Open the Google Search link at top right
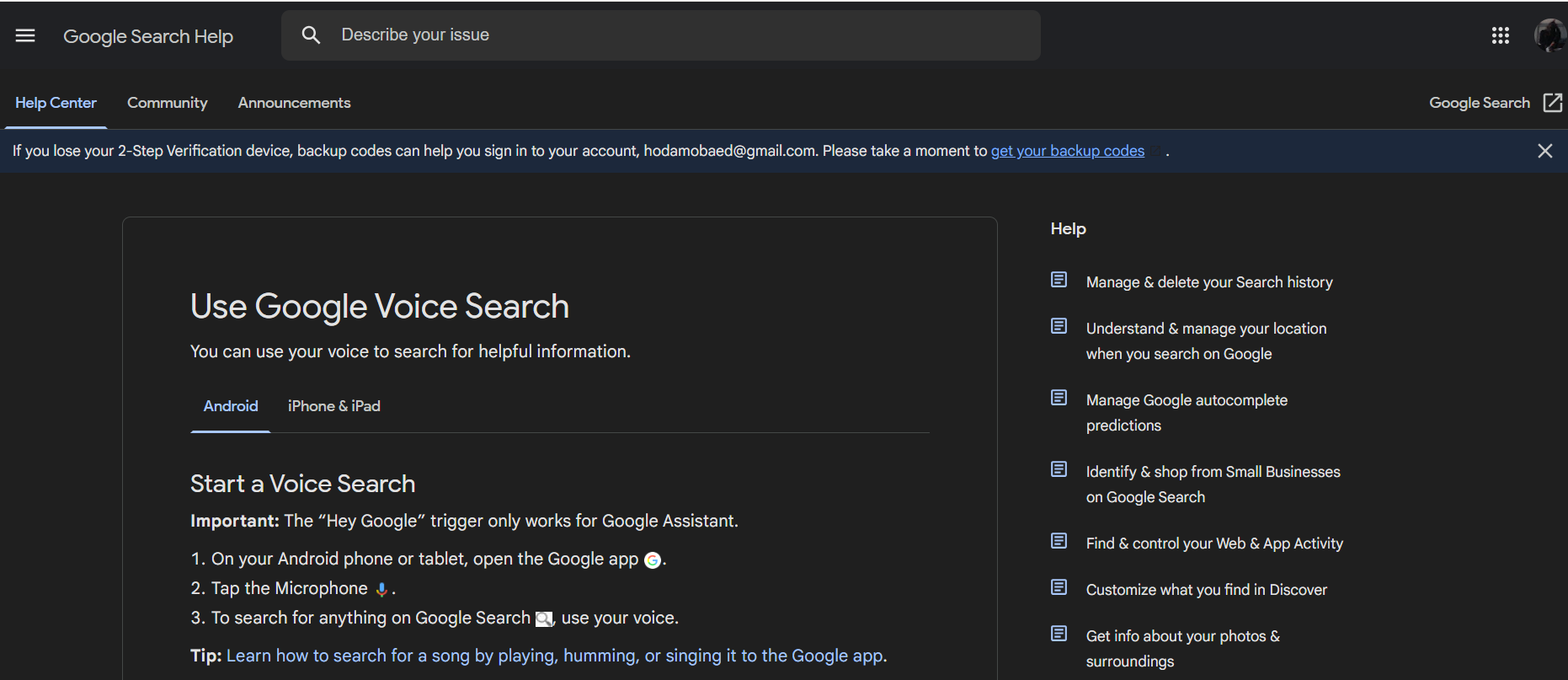 click(x=1480, y=103)
